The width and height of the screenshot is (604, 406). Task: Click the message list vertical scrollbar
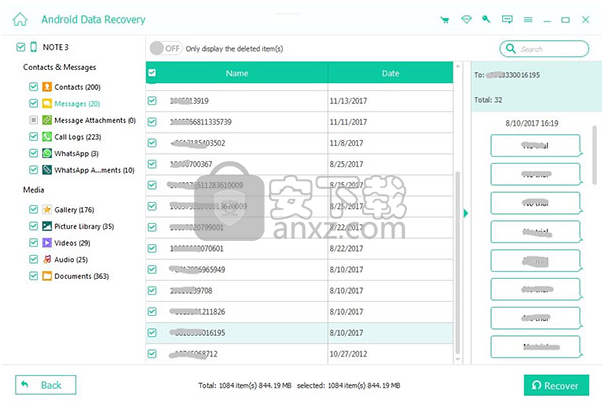[458, 262]
